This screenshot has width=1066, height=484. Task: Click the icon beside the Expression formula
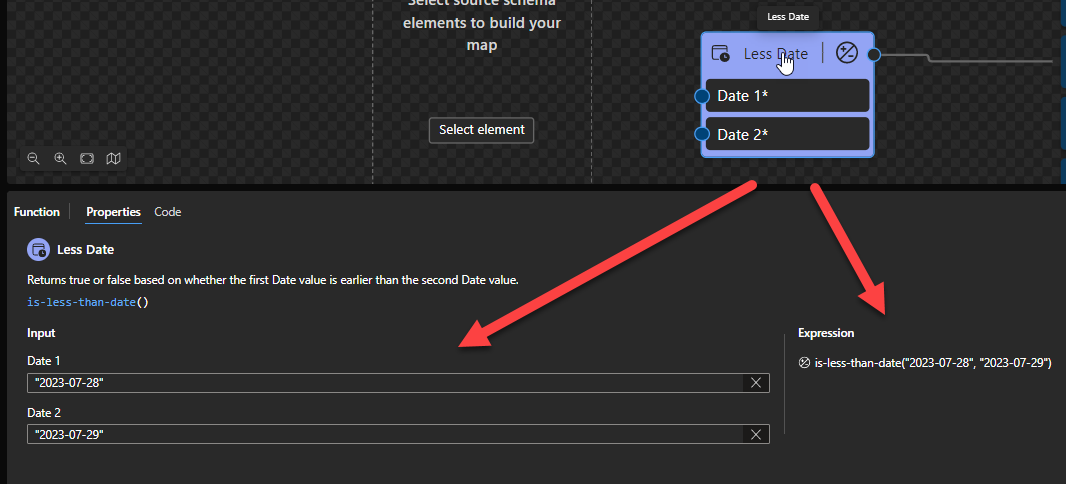tap(804, 363)
